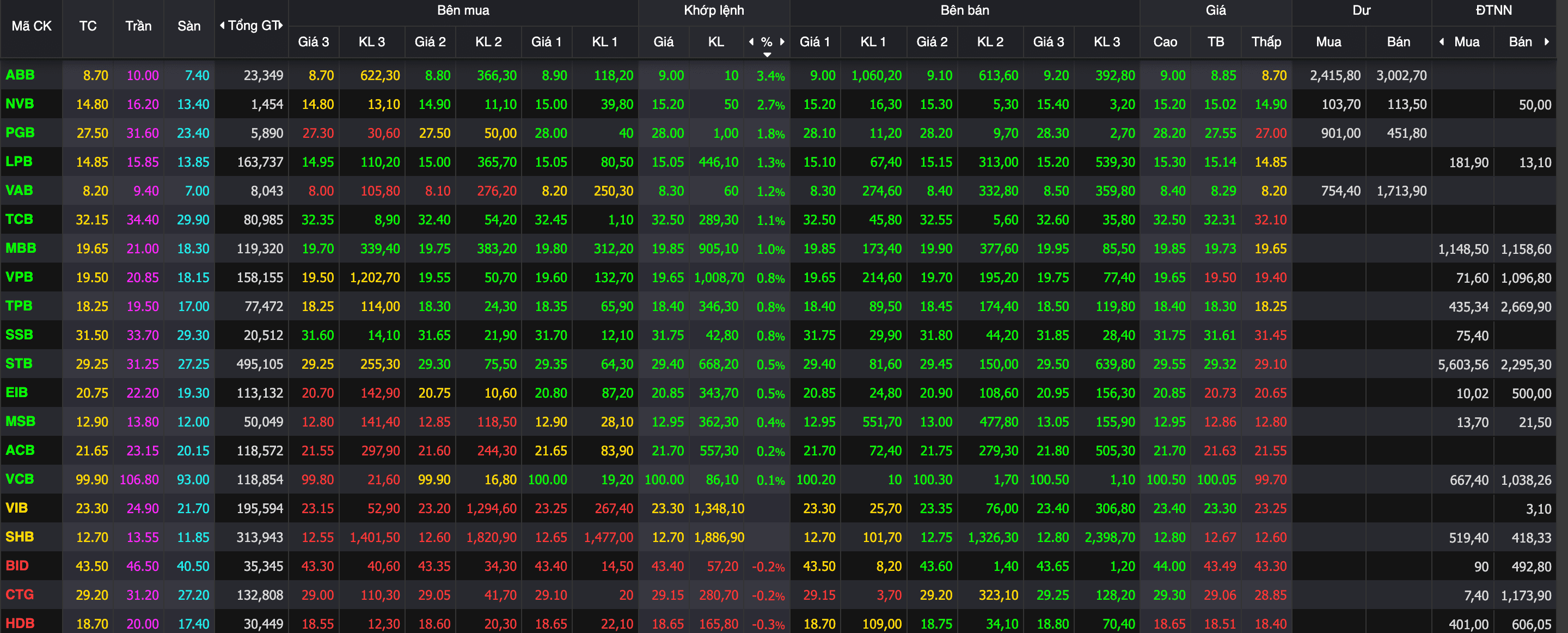
Task: Open PGB stock ticker
Action: 20,132
